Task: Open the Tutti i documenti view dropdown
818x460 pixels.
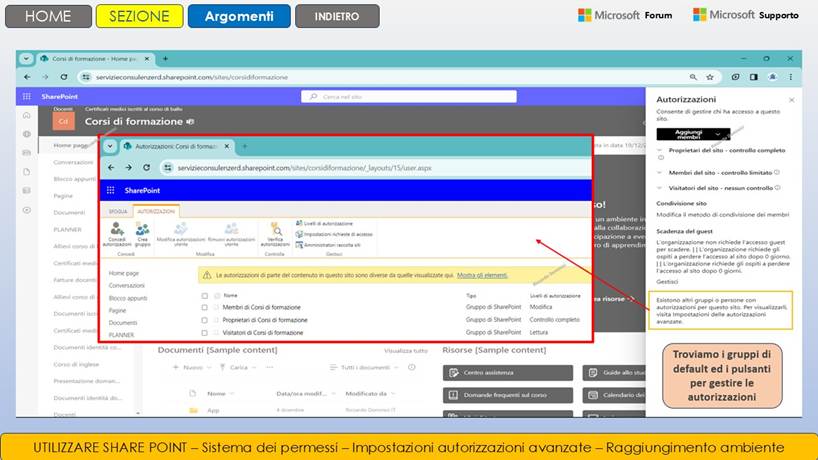Action: coord(363,368)
